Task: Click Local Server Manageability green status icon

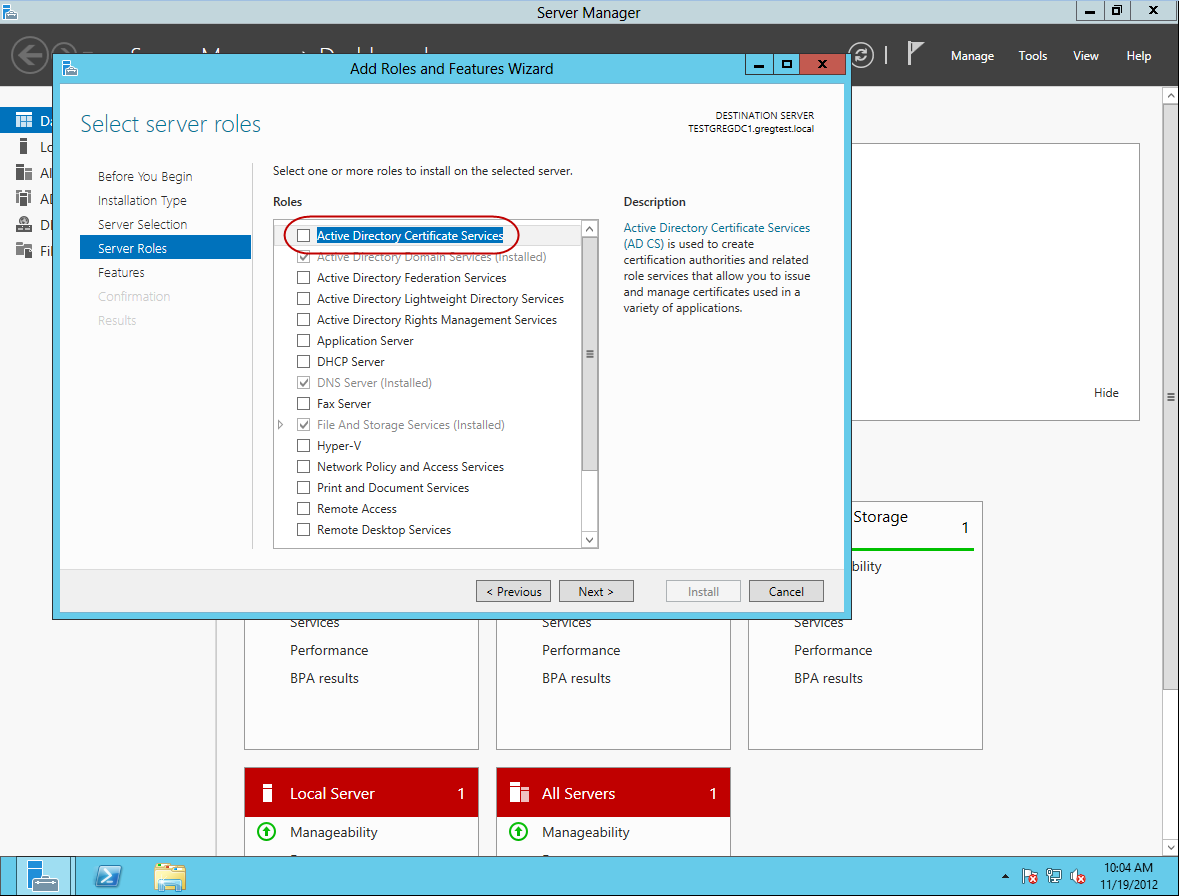Action: click(x=267, y=831)
